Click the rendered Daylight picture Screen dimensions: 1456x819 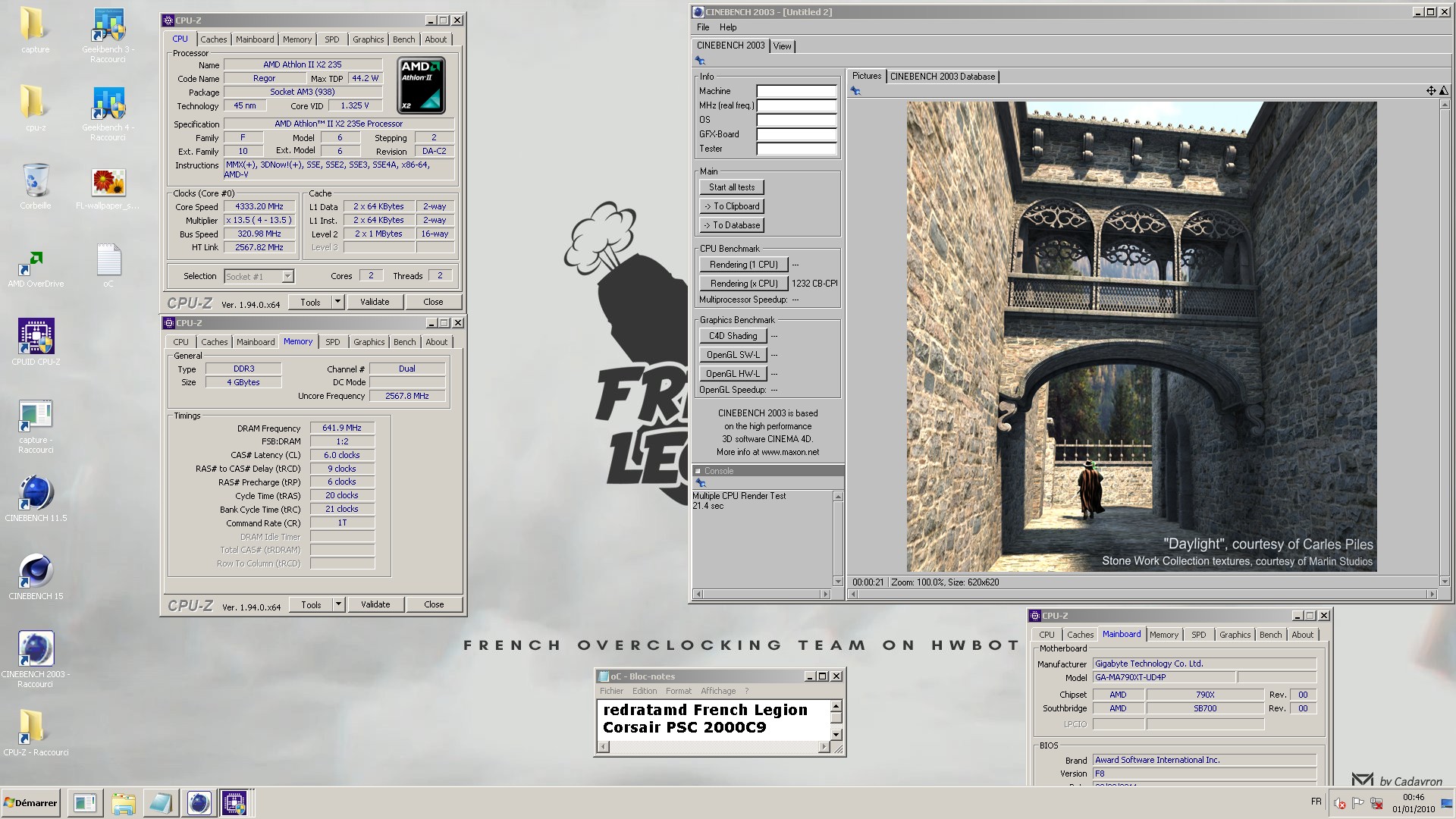1141,337
